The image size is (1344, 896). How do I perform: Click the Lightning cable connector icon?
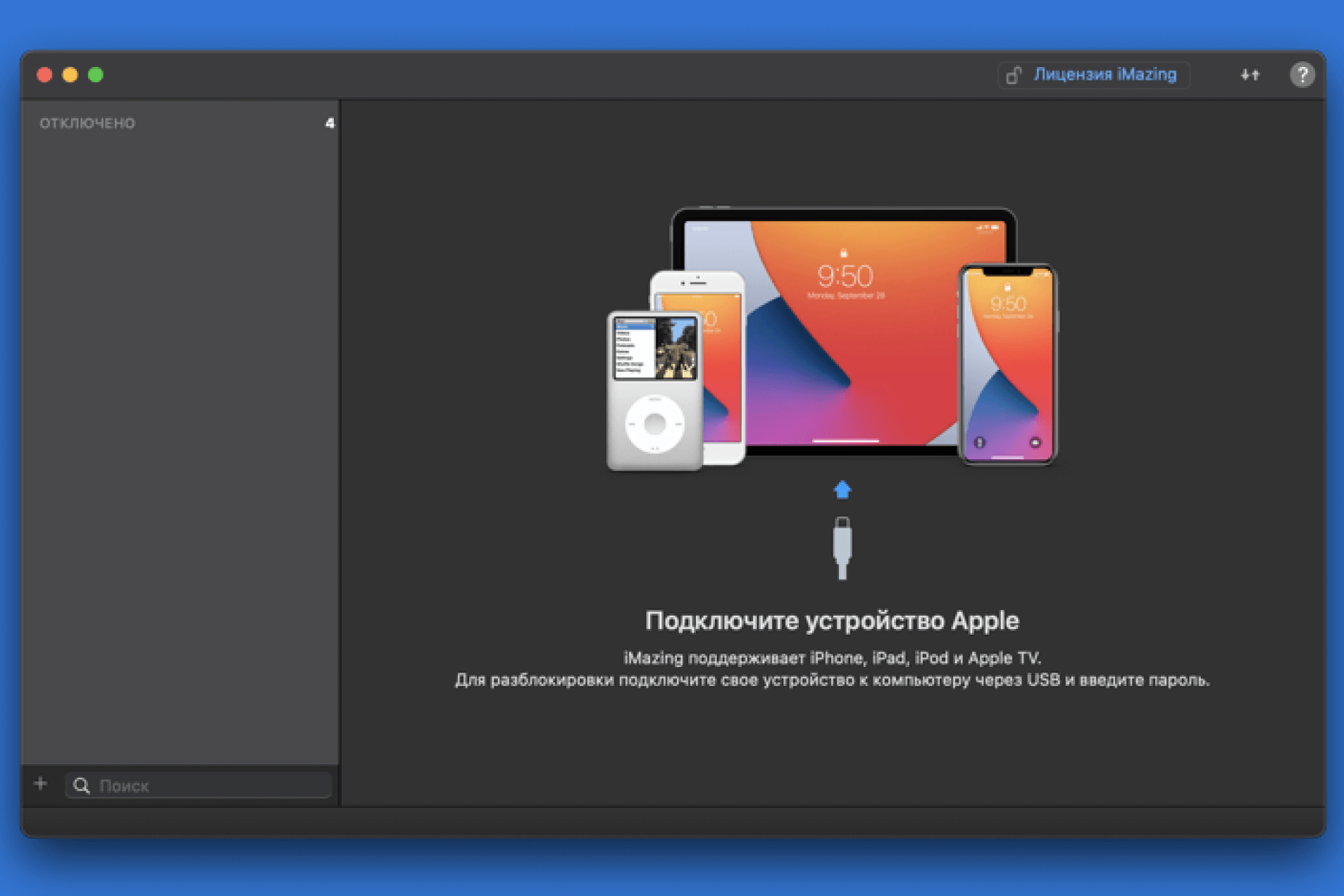[x=842, y=548]
